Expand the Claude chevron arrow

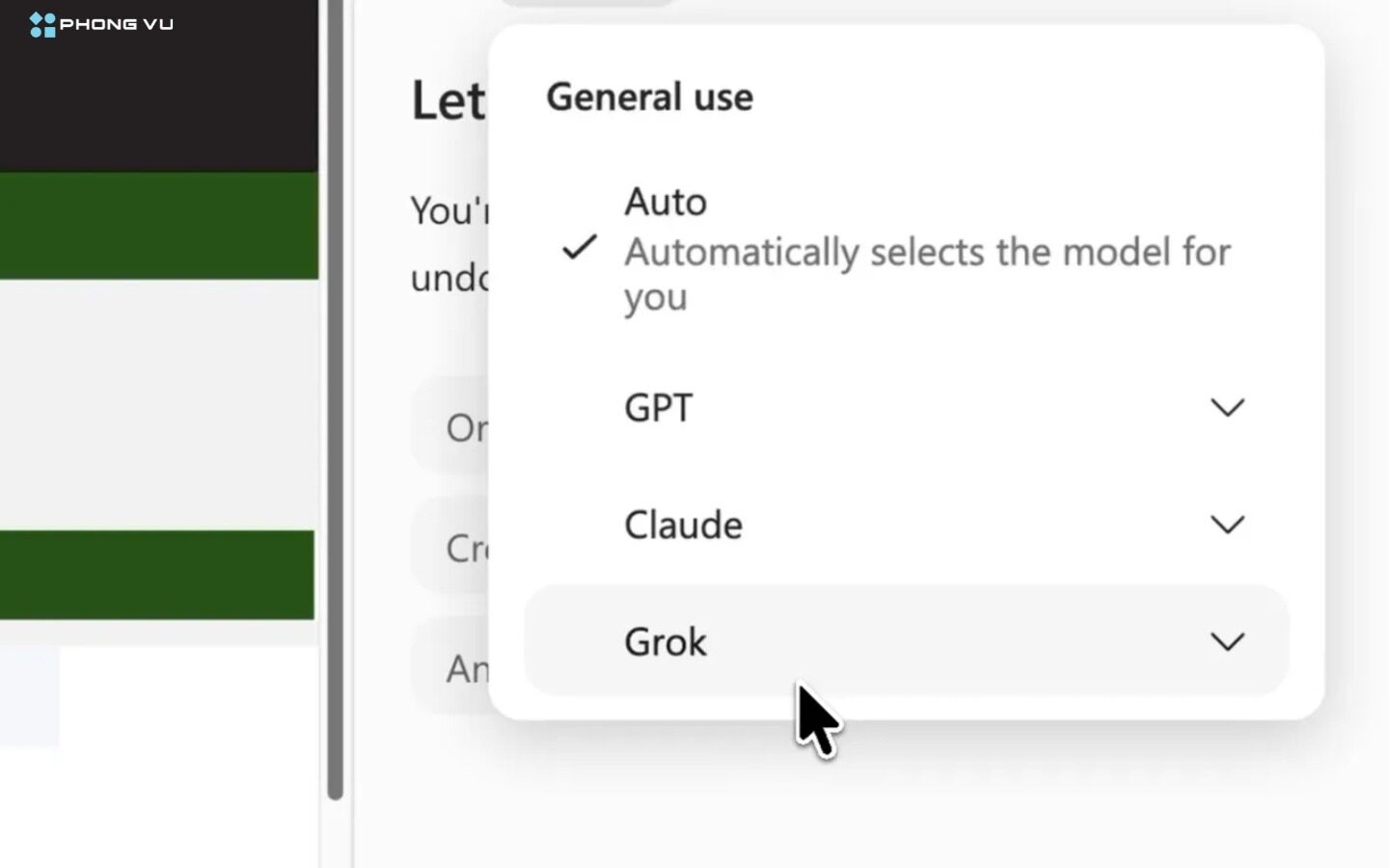pyautogui.click(x=1227, y=525)
